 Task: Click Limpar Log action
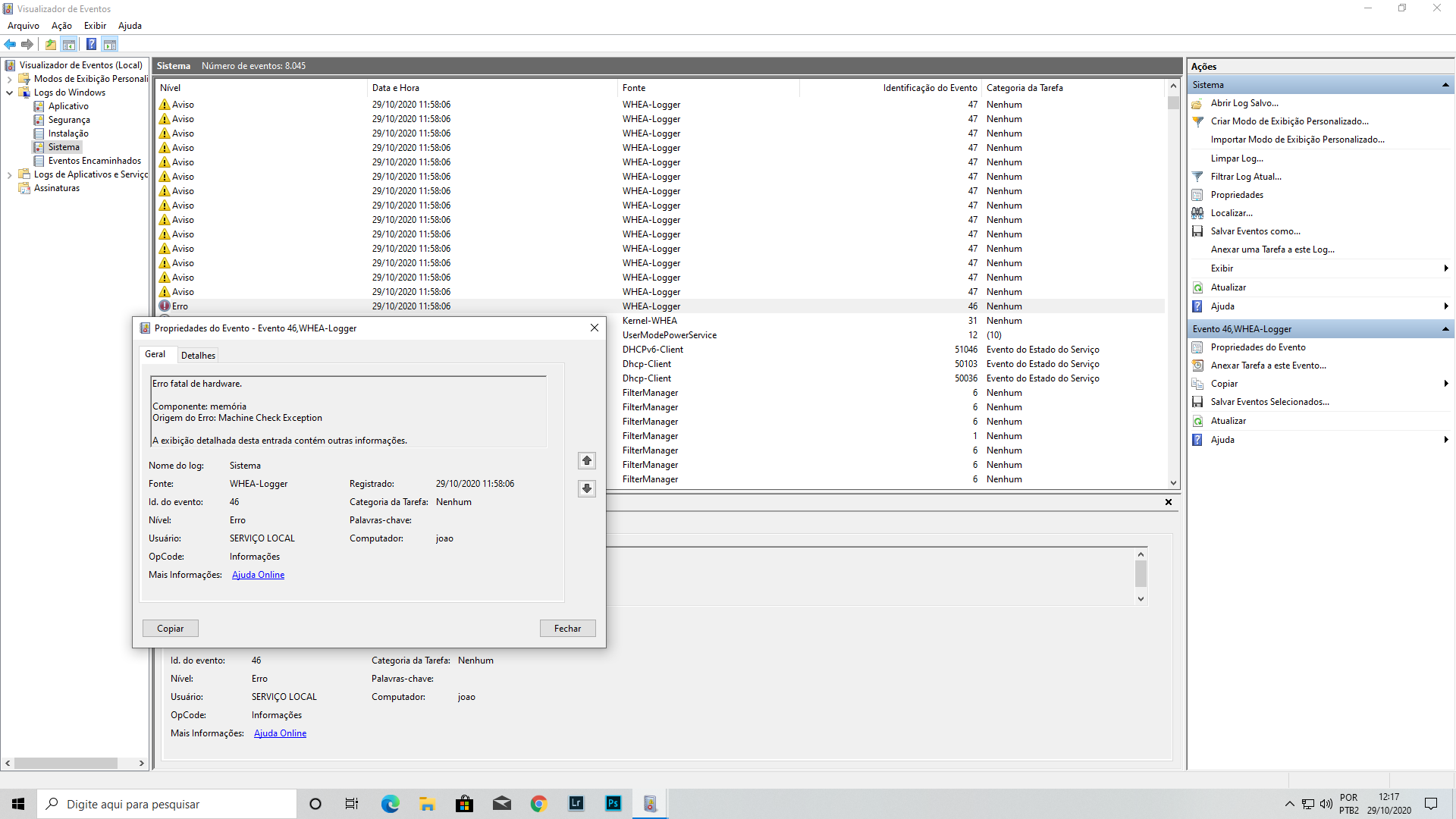1237,158
